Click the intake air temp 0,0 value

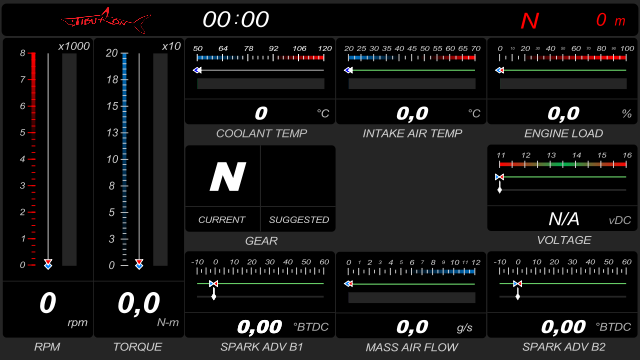[411, 113]
